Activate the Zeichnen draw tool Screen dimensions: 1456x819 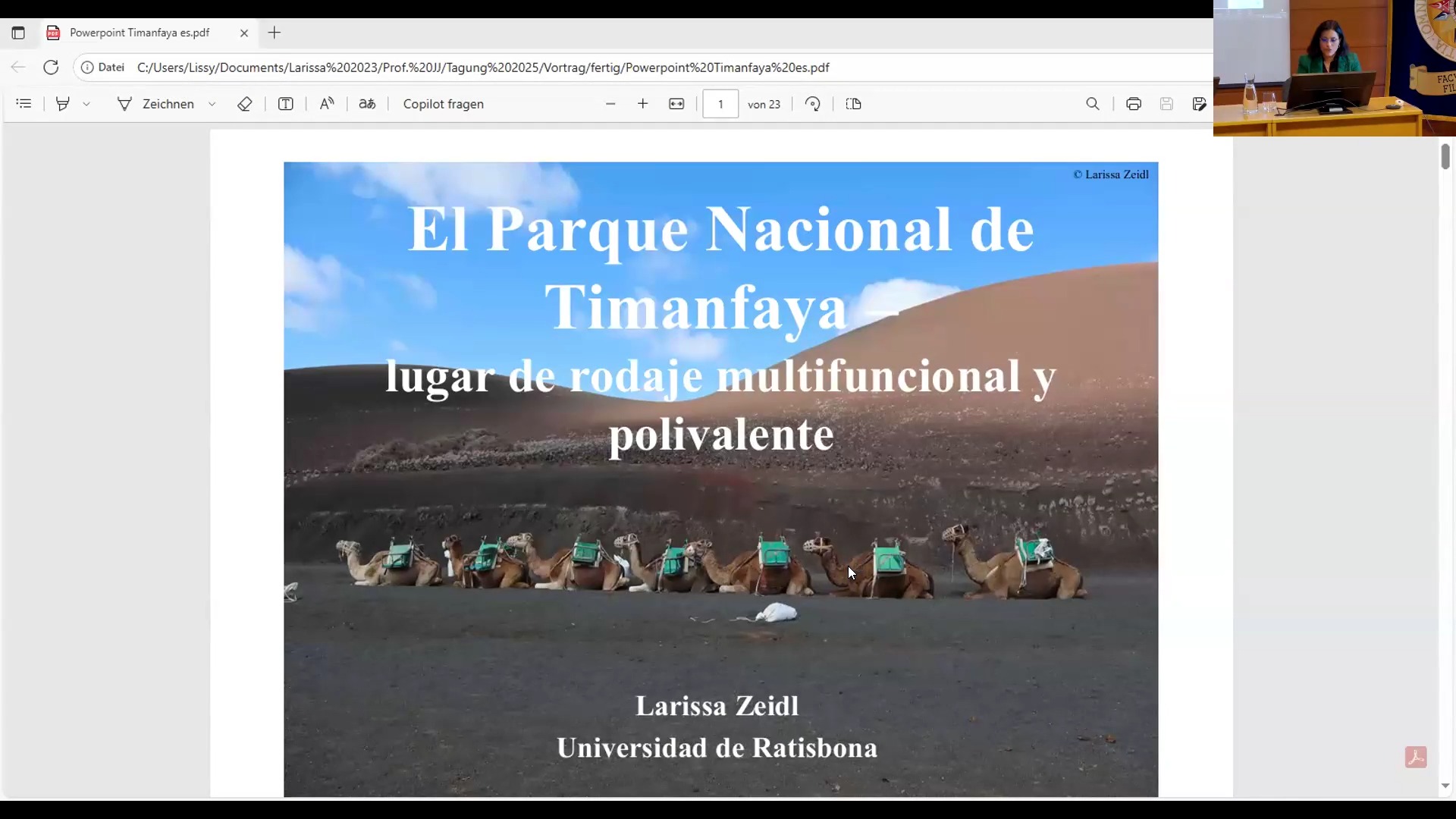pyautogui.click(x=156, y=104)
